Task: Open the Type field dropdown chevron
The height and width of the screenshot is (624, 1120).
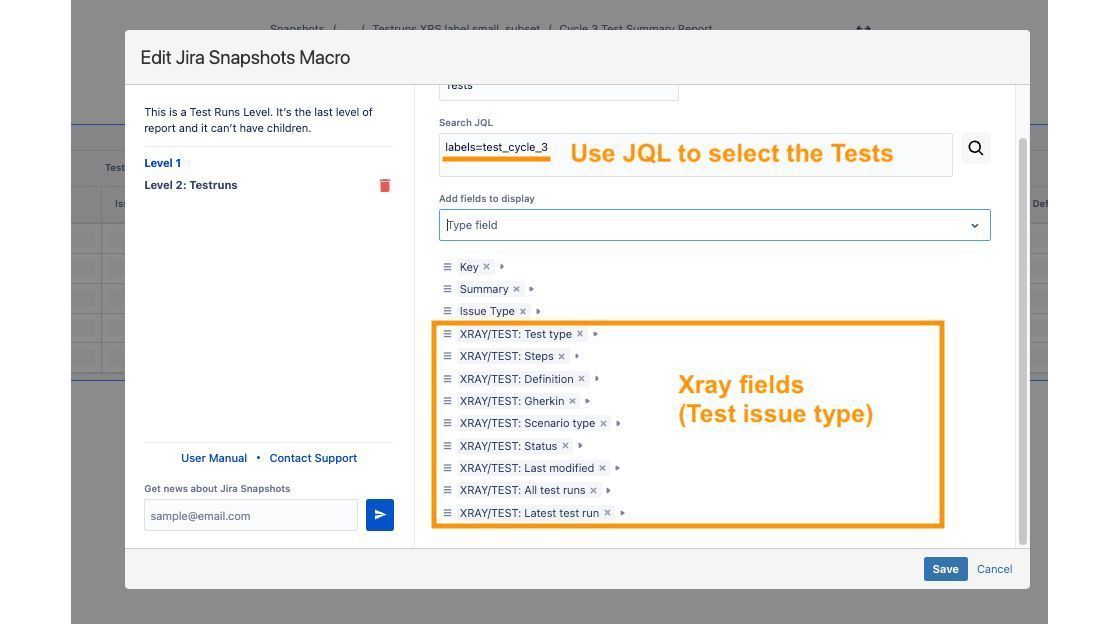Action: [974, 226]
